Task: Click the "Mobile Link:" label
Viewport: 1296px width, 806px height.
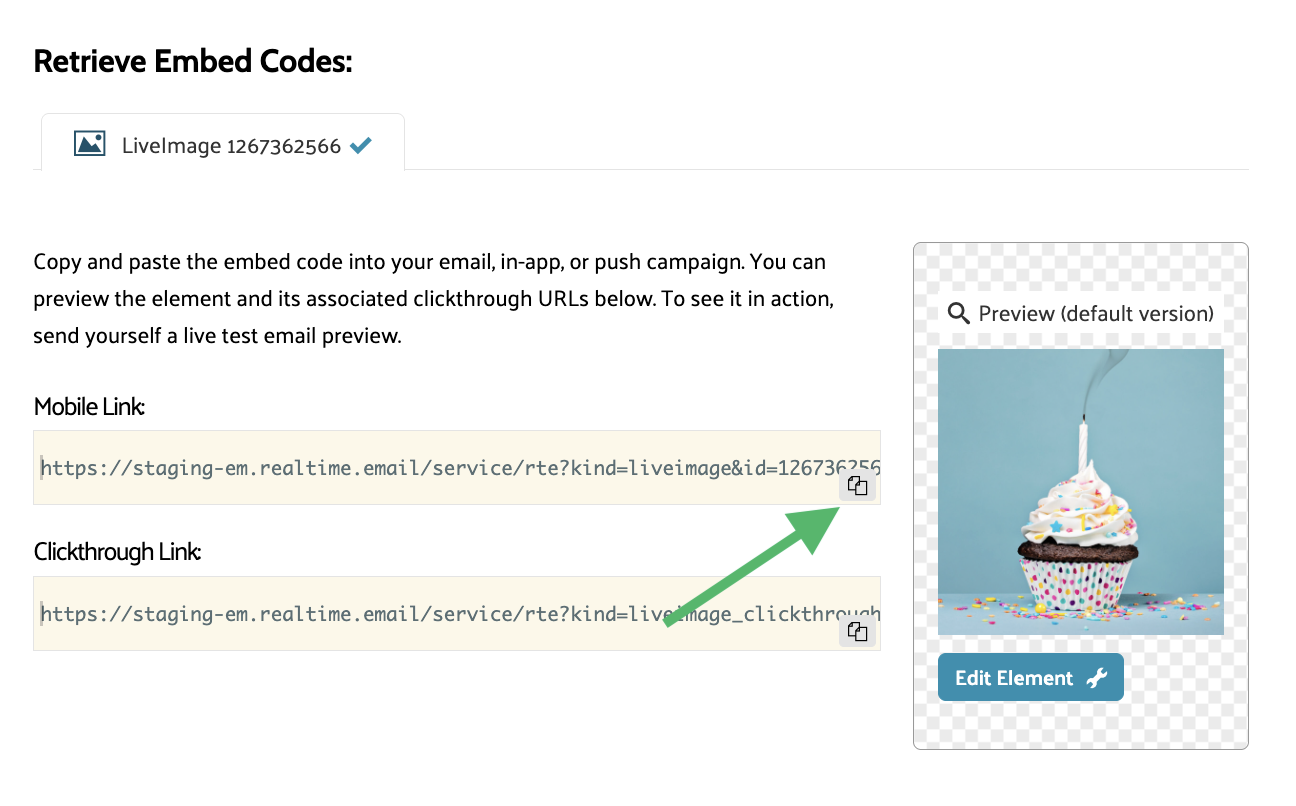Action: 89,407
